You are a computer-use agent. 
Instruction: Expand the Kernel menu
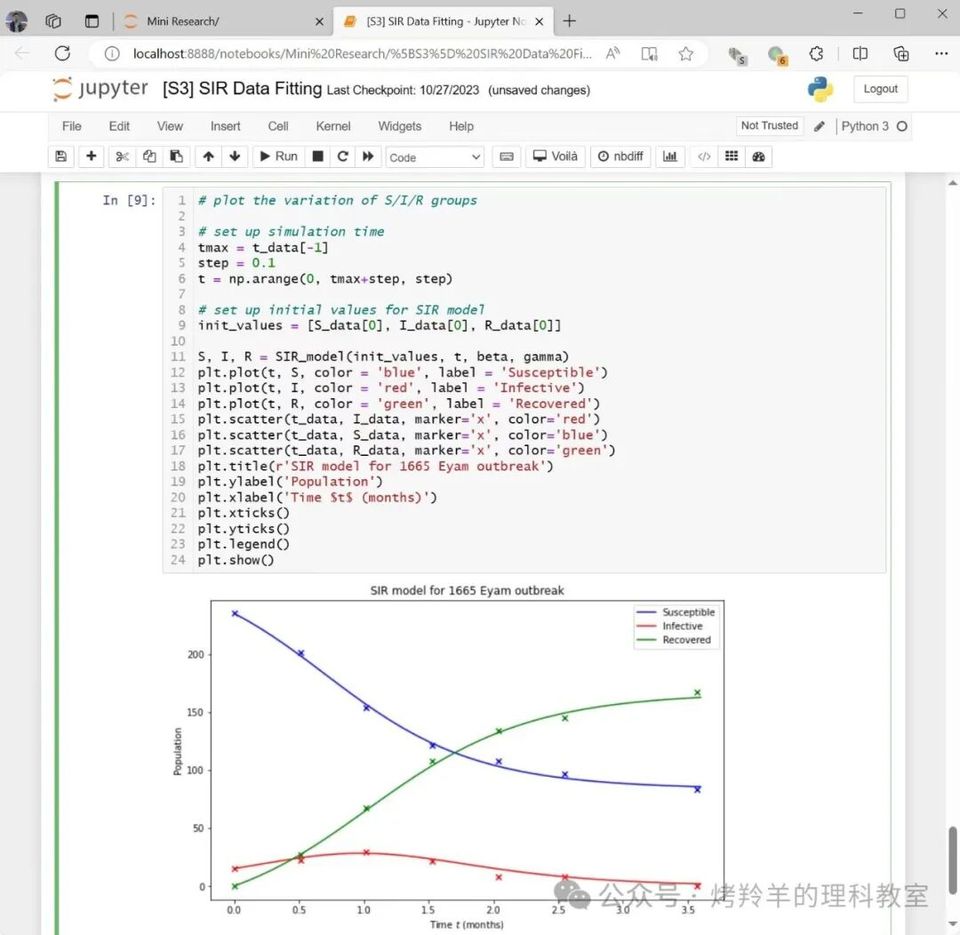click(333, 126)
